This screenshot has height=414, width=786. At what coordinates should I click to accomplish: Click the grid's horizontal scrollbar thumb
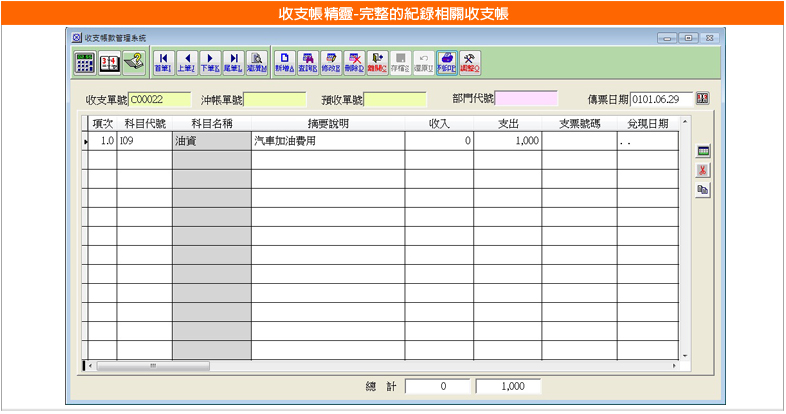153,366
